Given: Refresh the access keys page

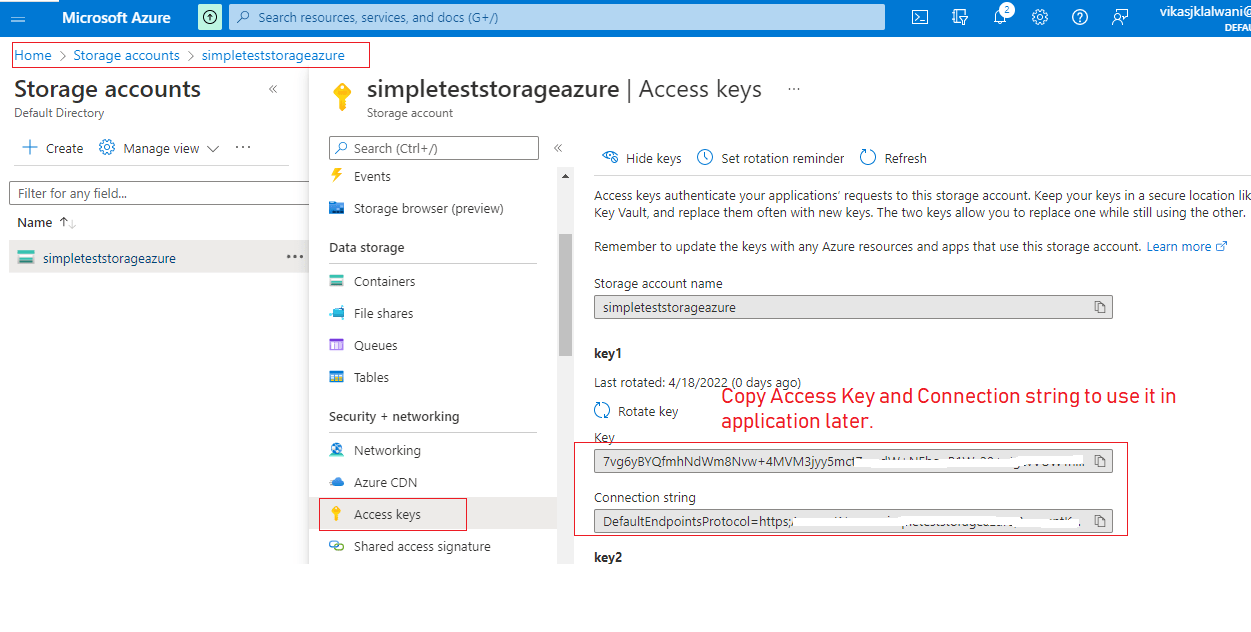Looking at the screenshot, I should (893, 158).
